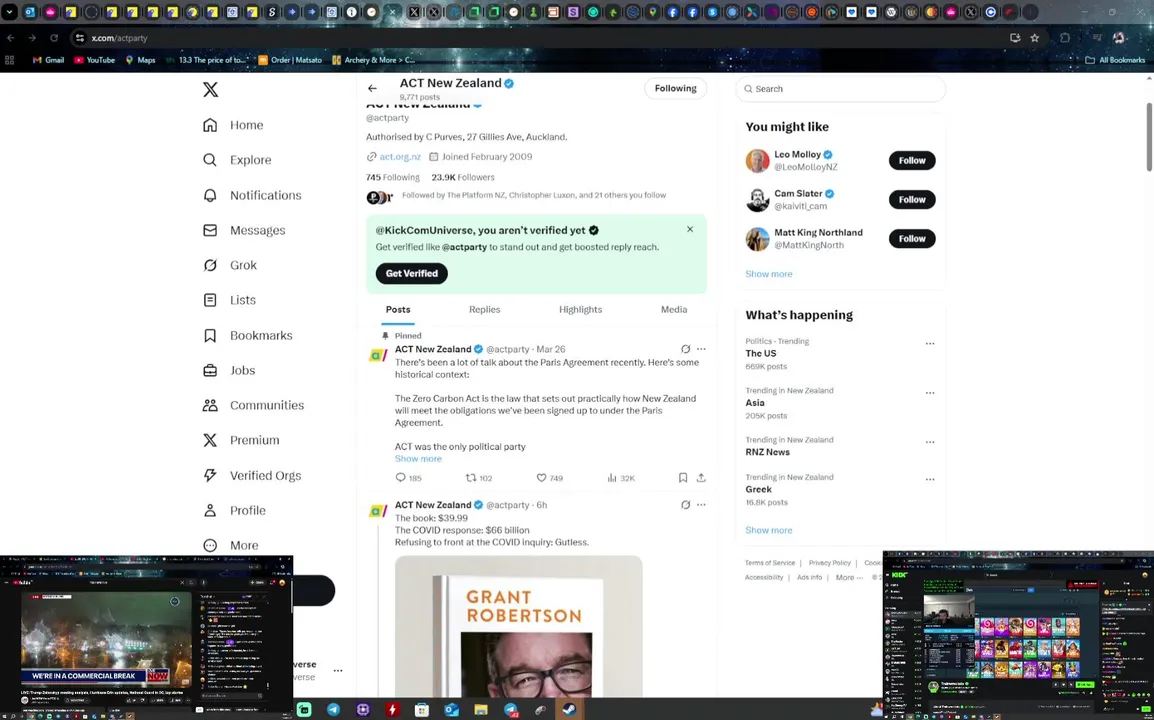The width and height of the screenshot is (1154, 720).
Task: Open the Grant Robertson book image
Action: (518, 627)
